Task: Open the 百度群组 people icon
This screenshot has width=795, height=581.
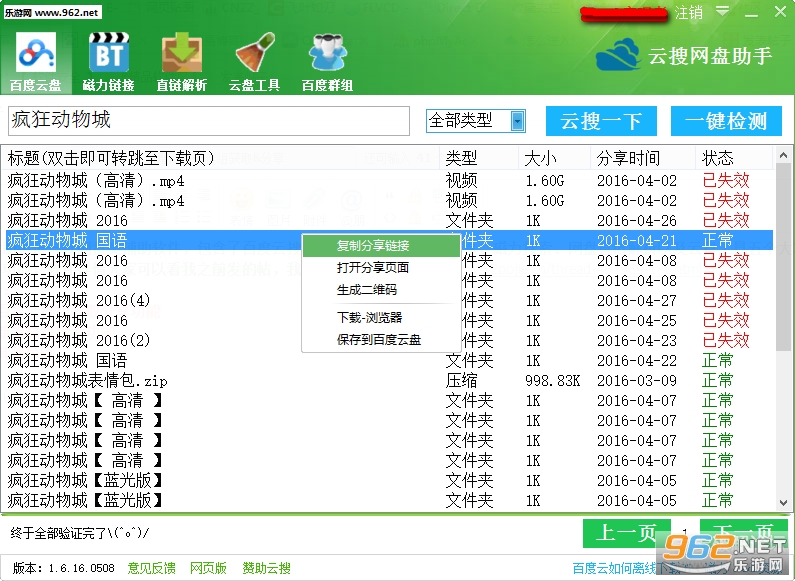Action: [x=328, y=53]
